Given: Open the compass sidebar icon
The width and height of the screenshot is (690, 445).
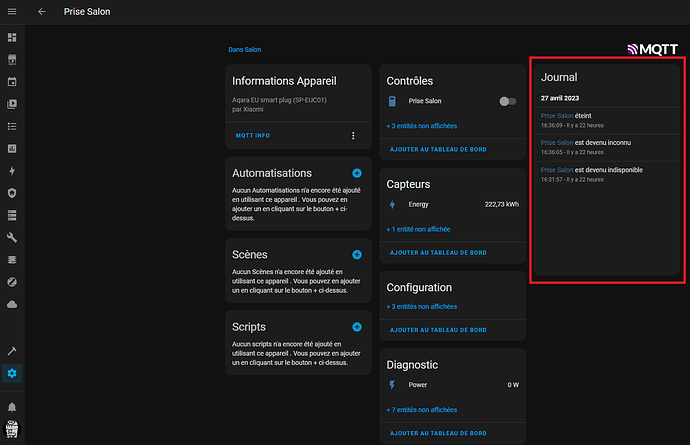Looking at the screenshot, I should click(12, 282).
